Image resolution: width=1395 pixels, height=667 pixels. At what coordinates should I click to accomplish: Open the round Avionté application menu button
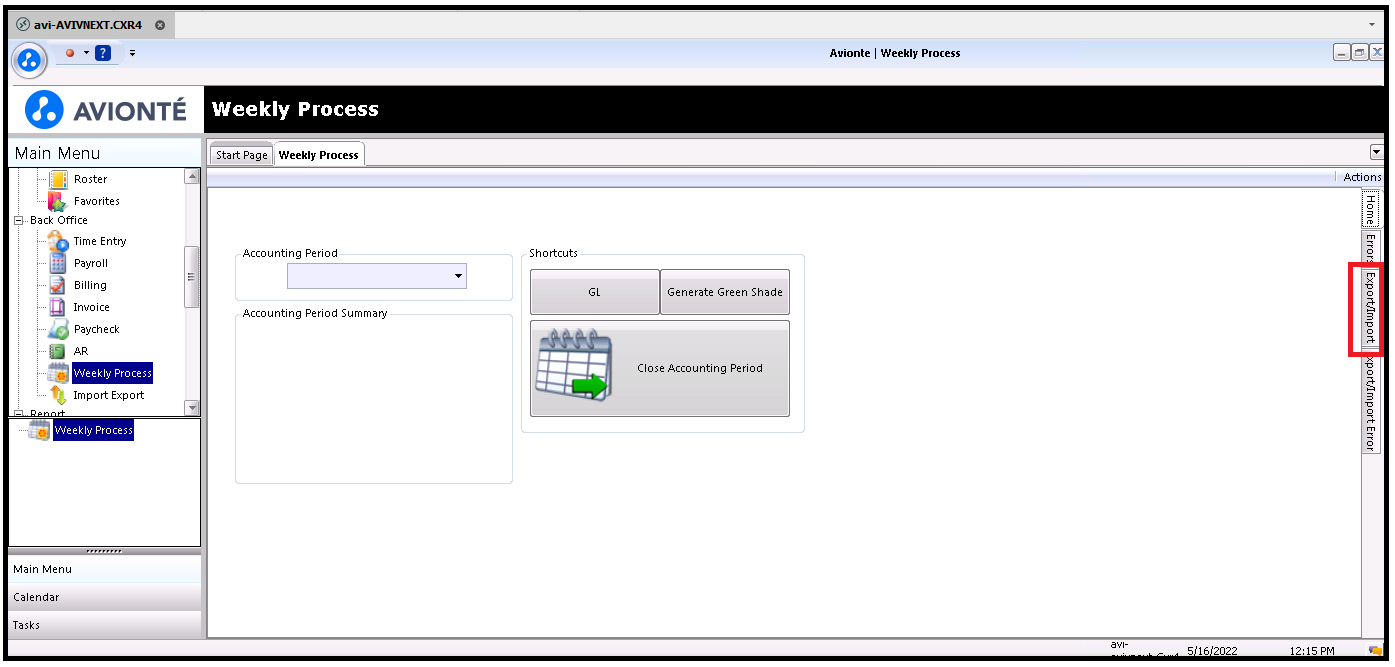pos(30,59)
